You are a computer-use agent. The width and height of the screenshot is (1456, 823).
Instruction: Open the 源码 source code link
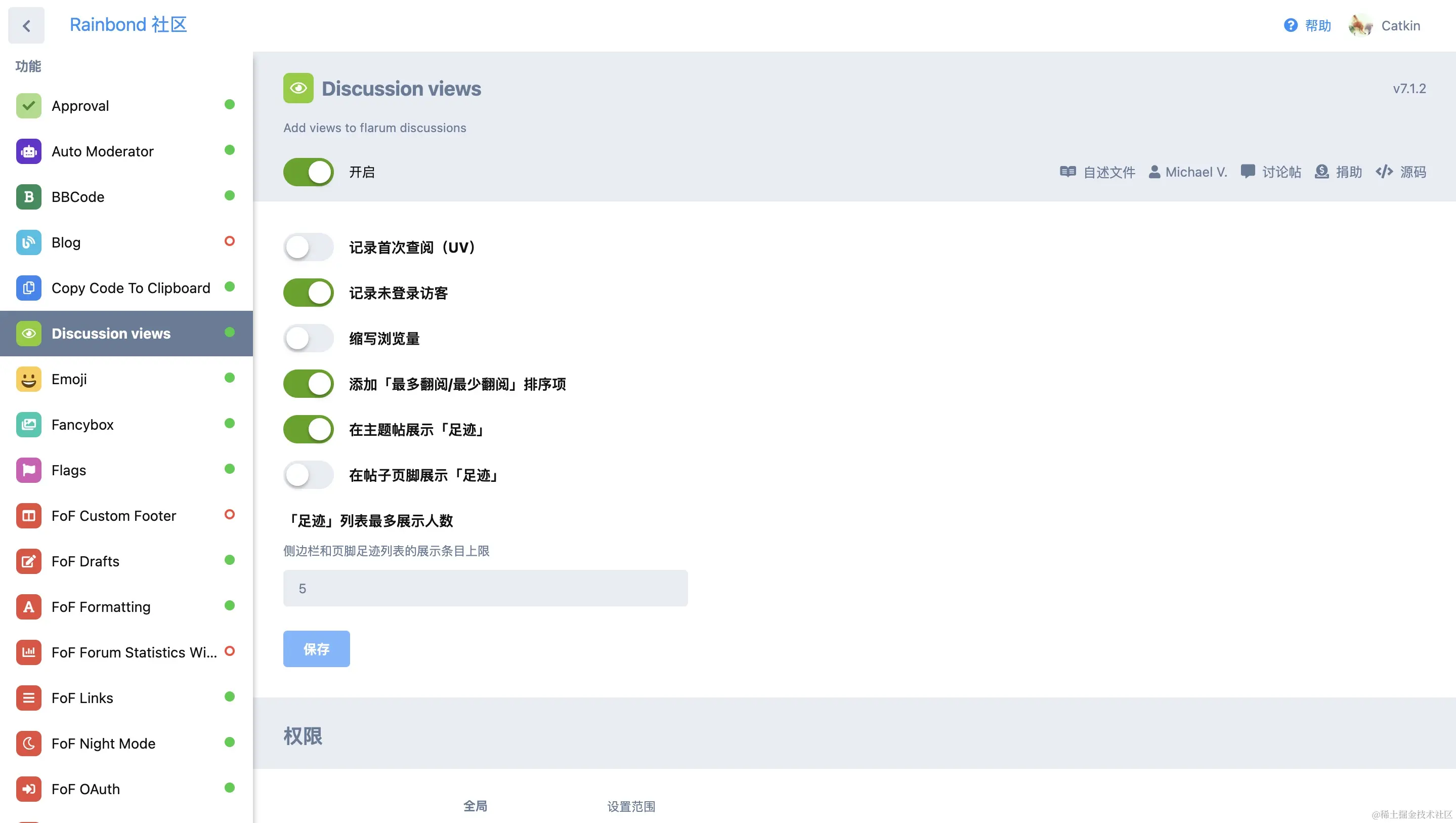(x=1401, y=172)
